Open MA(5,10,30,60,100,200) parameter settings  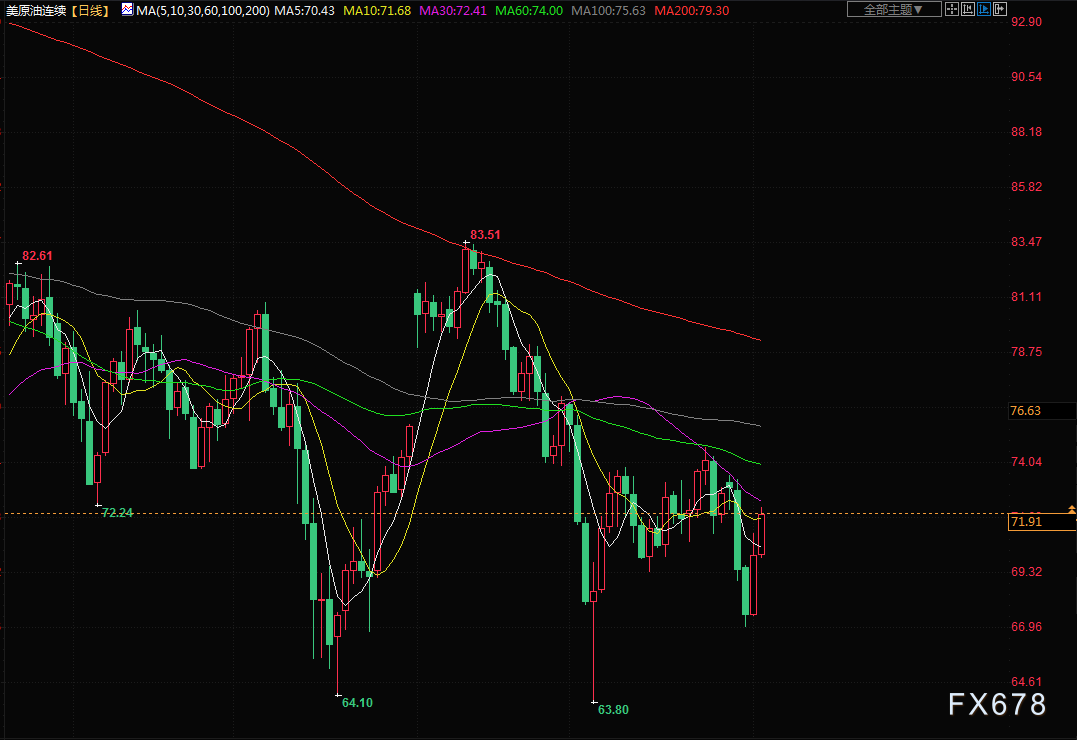coord(203,10)
